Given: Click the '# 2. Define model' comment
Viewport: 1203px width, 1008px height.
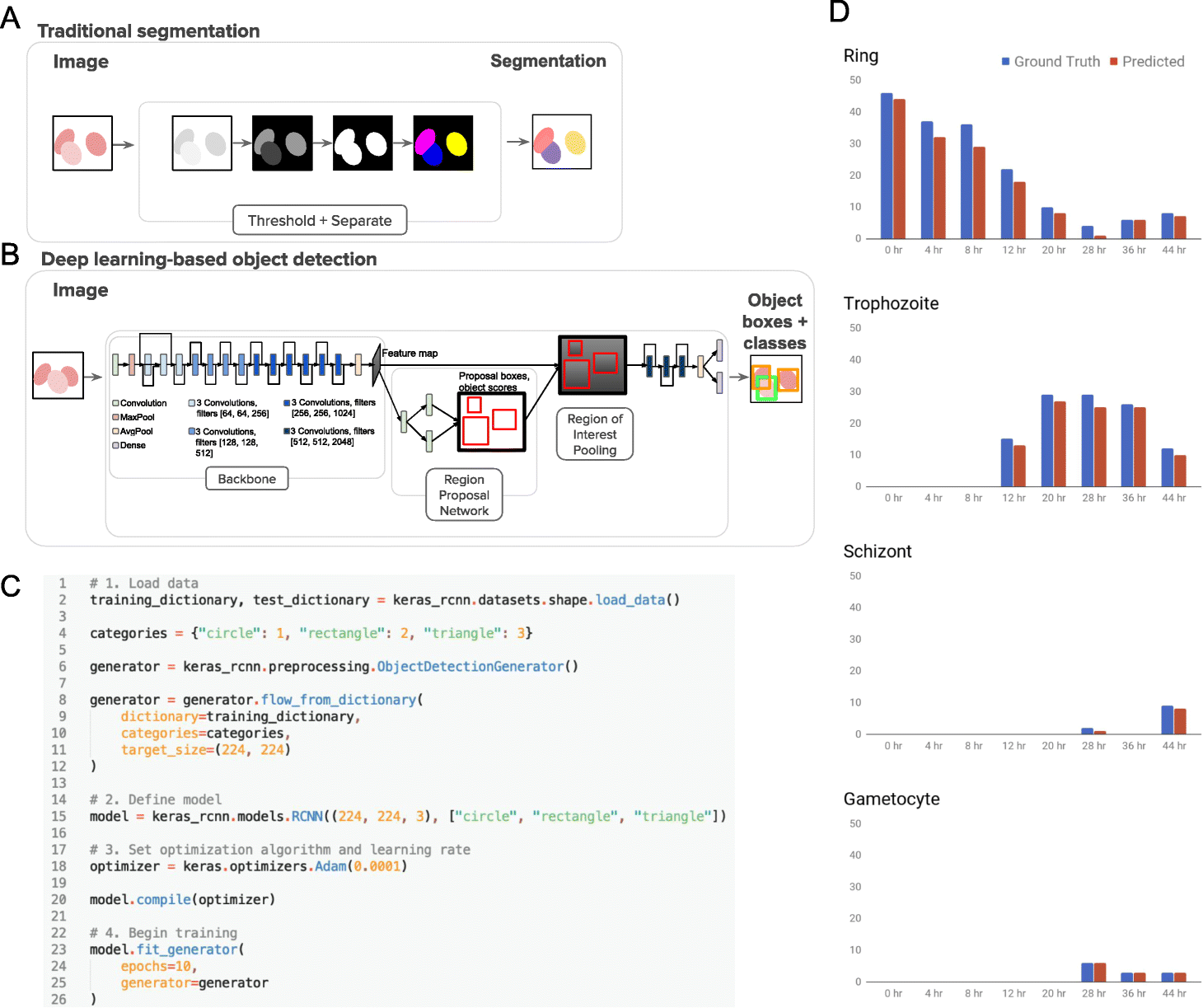Looking at the screenshot, I should point(156,799).
